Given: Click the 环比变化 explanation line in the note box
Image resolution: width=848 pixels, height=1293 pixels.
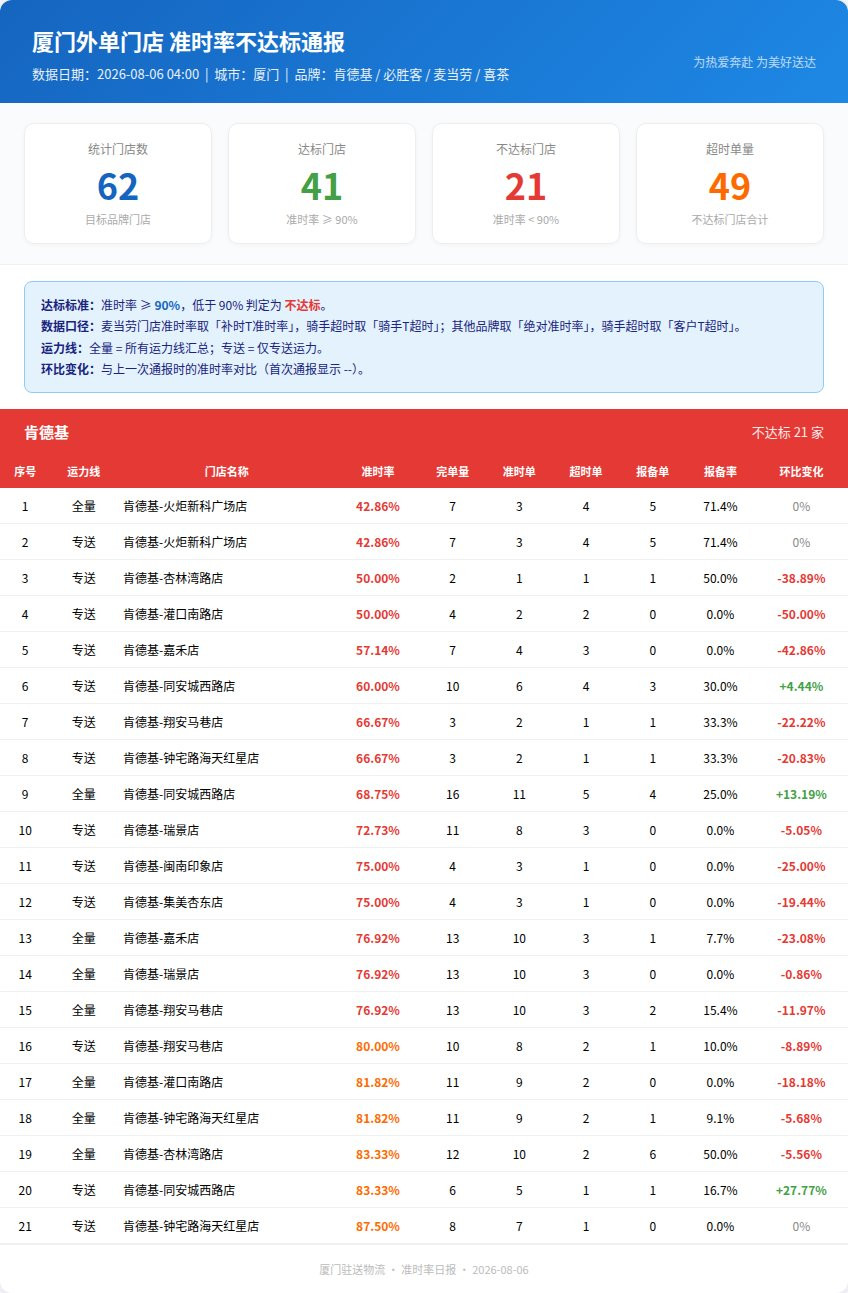Looking at the screenshot, I should [203, 368].
